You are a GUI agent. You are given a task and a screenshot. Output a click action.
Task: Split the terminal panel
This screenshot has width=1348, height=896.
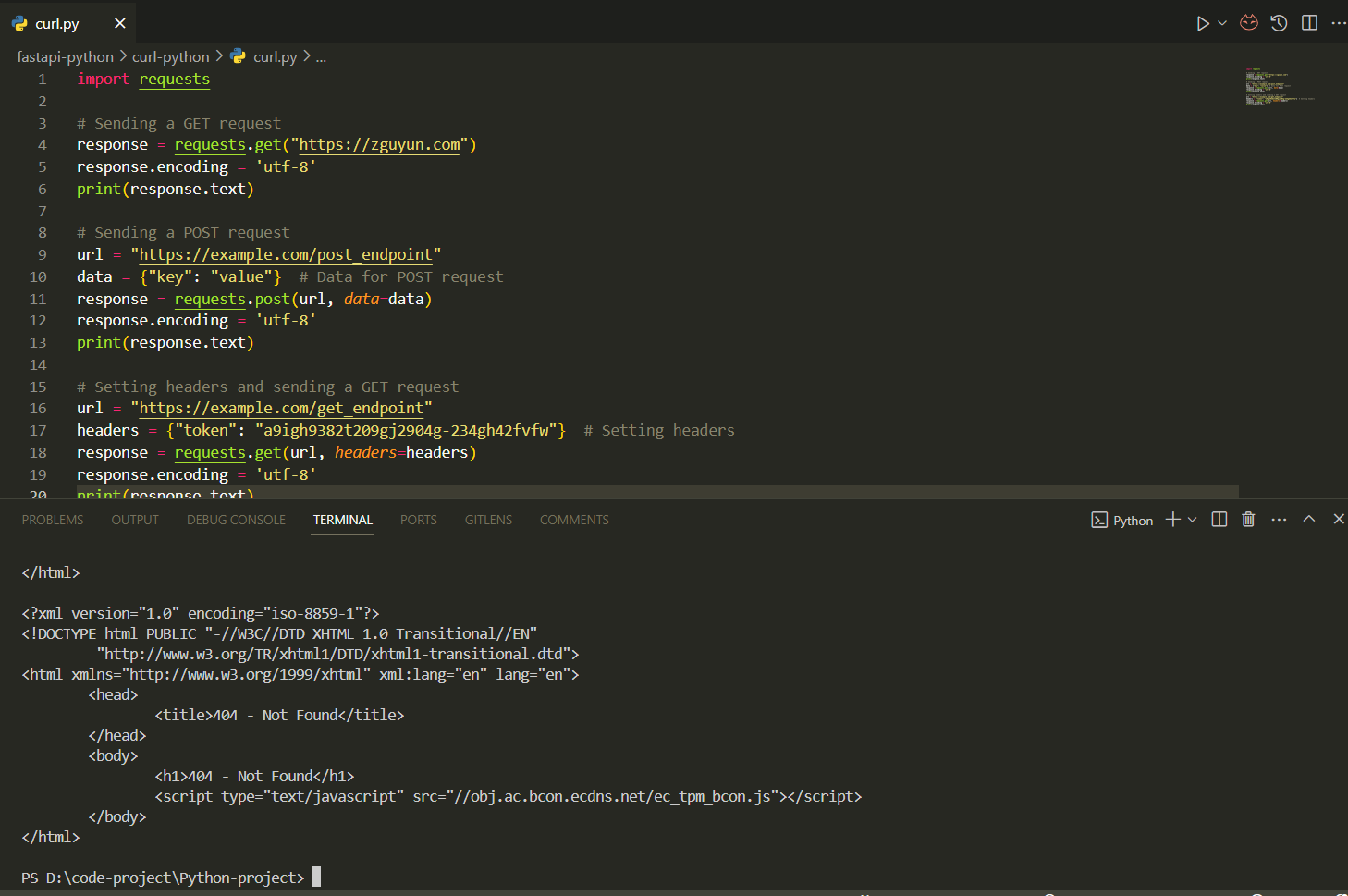click(1219, 520)
